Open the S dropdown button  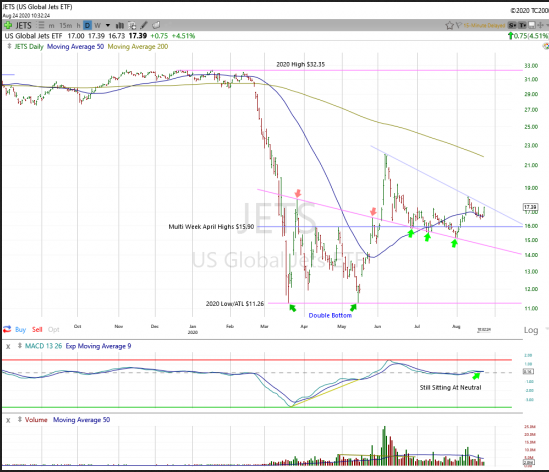pyautogui.click(x=513, y=25)
